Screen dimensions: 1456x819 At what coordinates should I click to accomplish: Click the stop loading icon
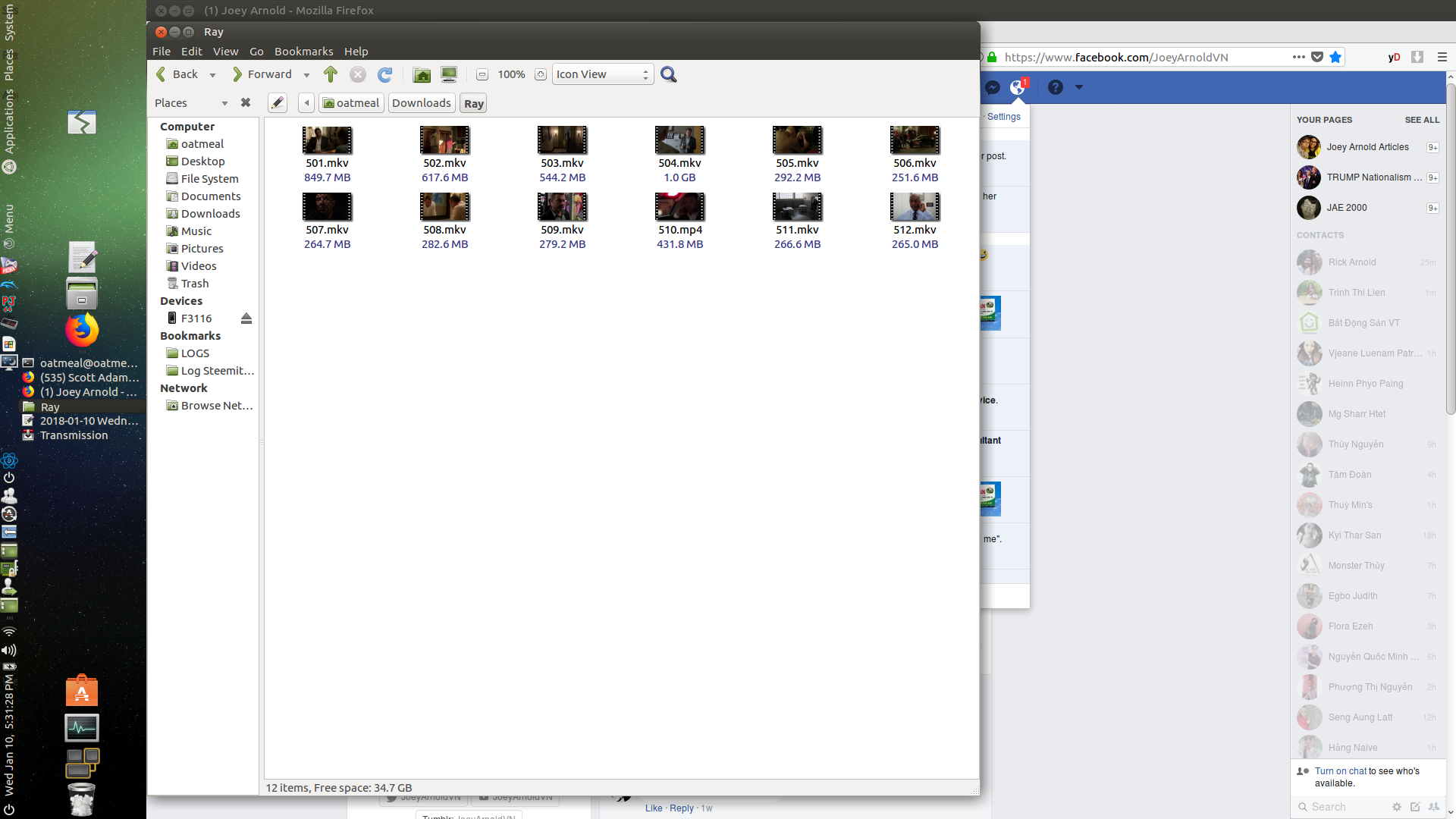pyautogui.click(x=358, y=74)
